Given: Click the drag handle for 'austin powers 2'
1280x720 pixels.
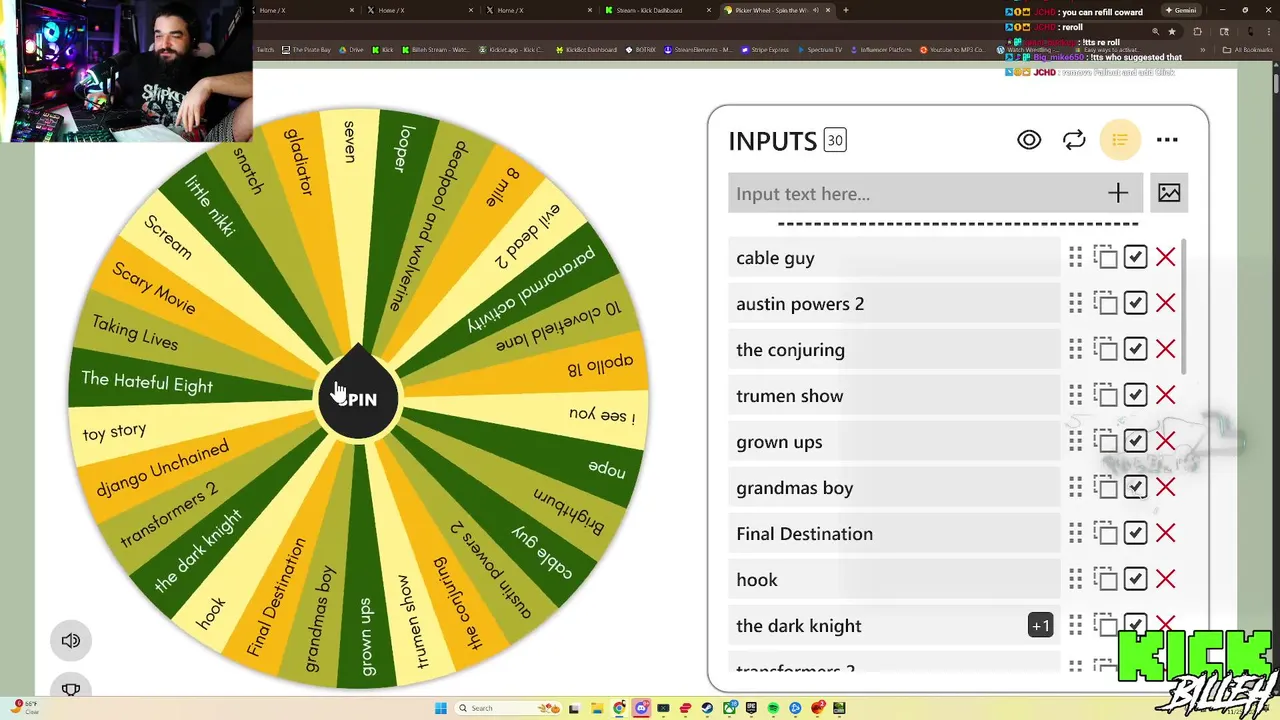Looking at the screenshot, I should pyautogui.click(x=1075, y=304).
